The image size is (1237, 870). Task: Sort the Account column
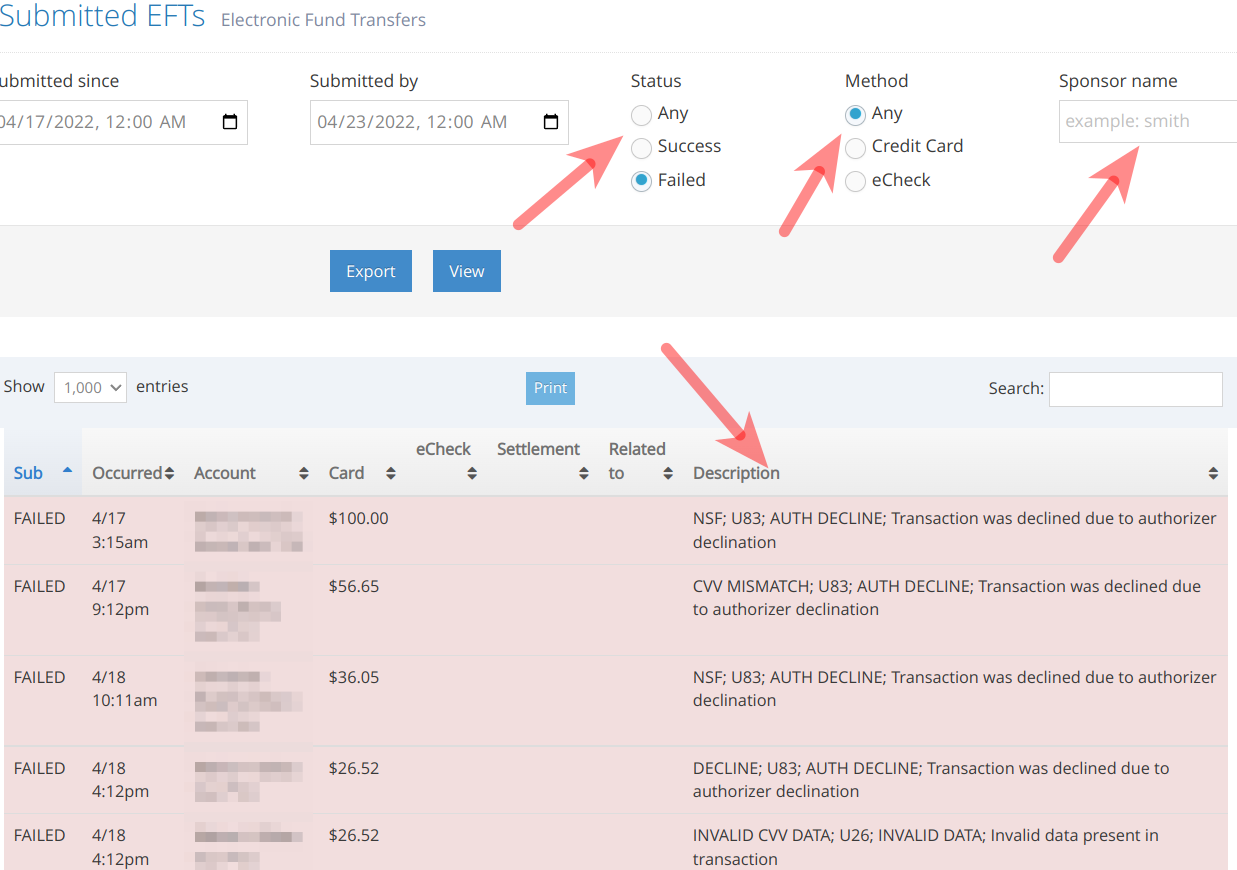[302, 473]
